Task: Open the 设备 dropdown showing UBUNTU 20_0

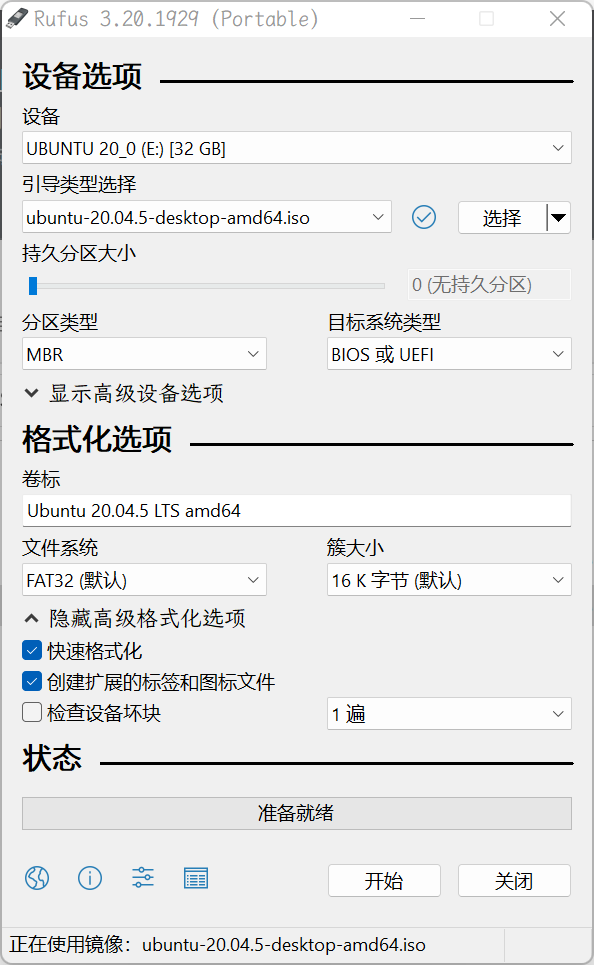Action: [x=297, y=148]
